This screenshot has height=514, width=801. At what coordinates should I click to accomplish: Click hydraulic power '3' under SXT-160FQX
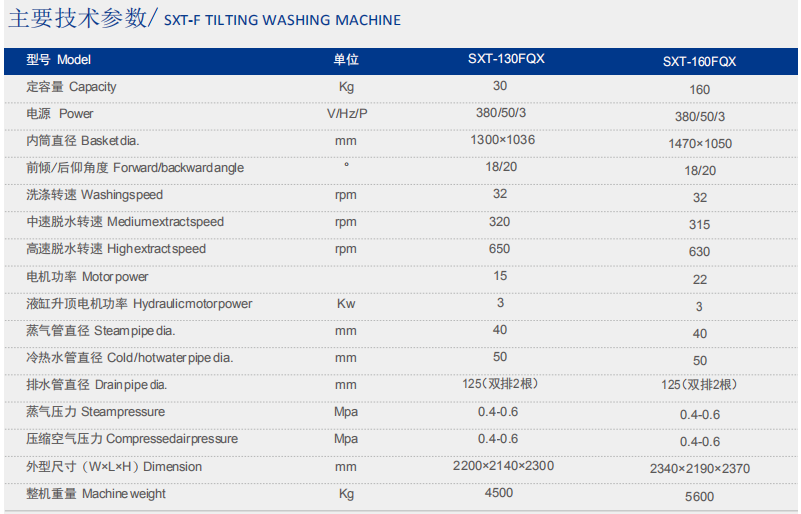pos(699,307)
